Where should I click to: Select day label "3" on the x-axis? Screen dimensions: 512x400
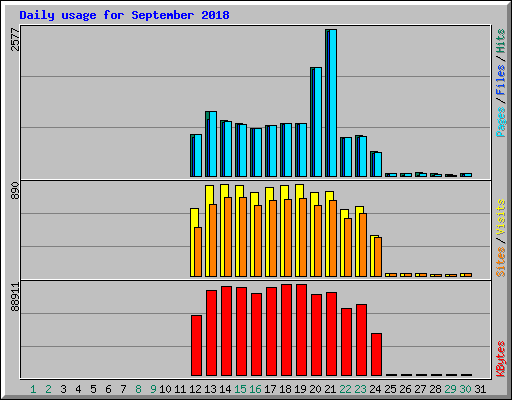pyautogui.click(x=63, y=389)
